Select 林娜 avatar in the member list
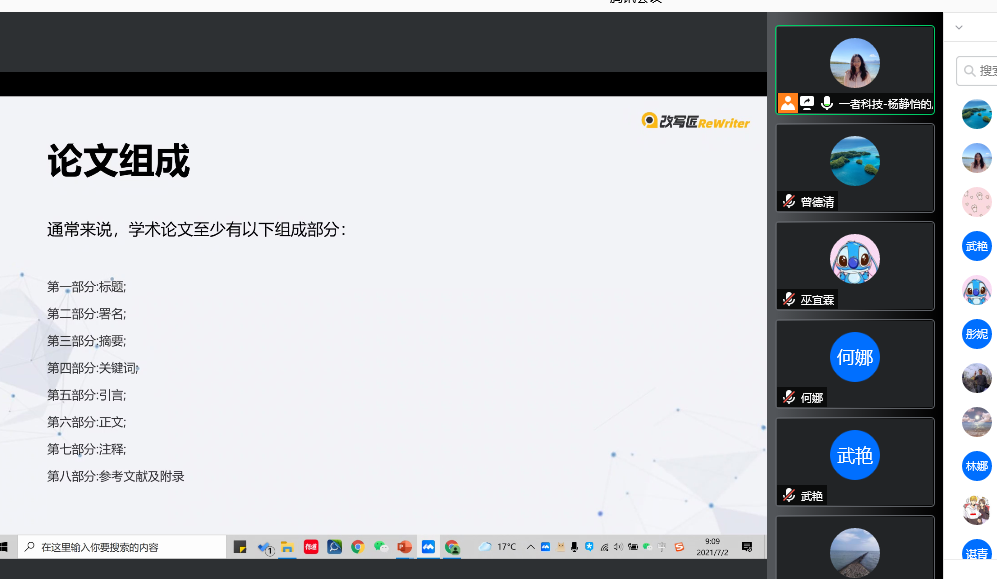Image resolution: width=997 pixels, height=579 pixels. pos(976,466)
